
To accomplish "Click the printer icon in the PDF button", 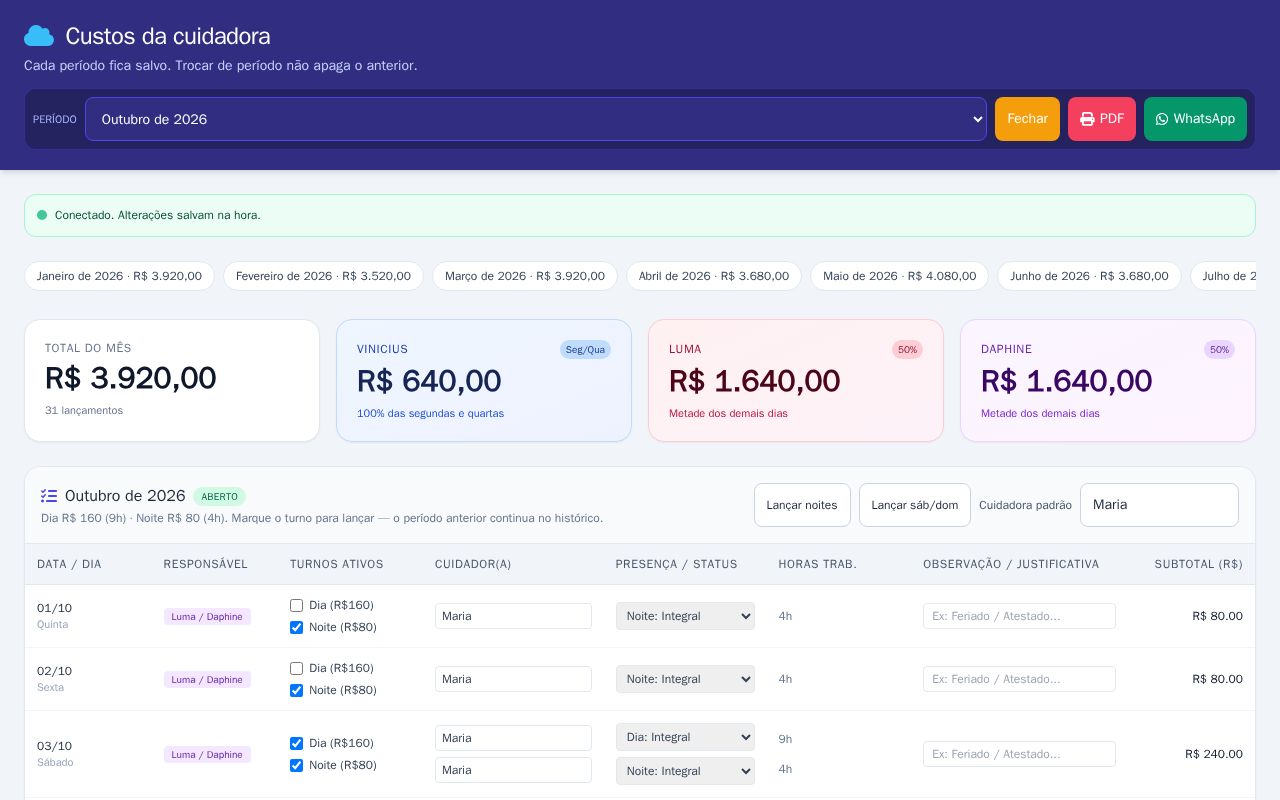I will pyautogui.click(x=1087, y=119).
